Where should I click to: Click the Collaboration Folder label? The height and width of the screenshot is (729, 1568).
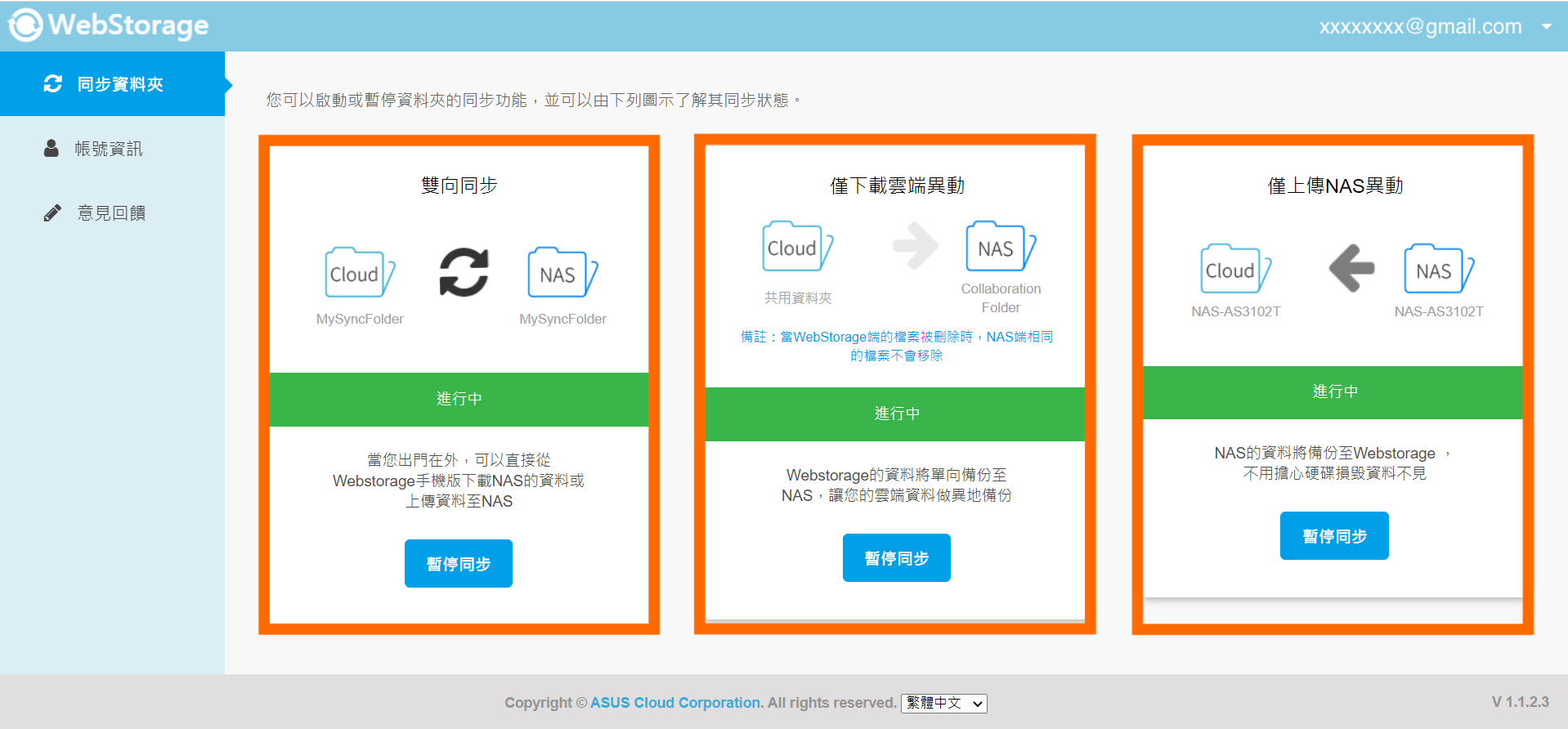[1001, 297]
